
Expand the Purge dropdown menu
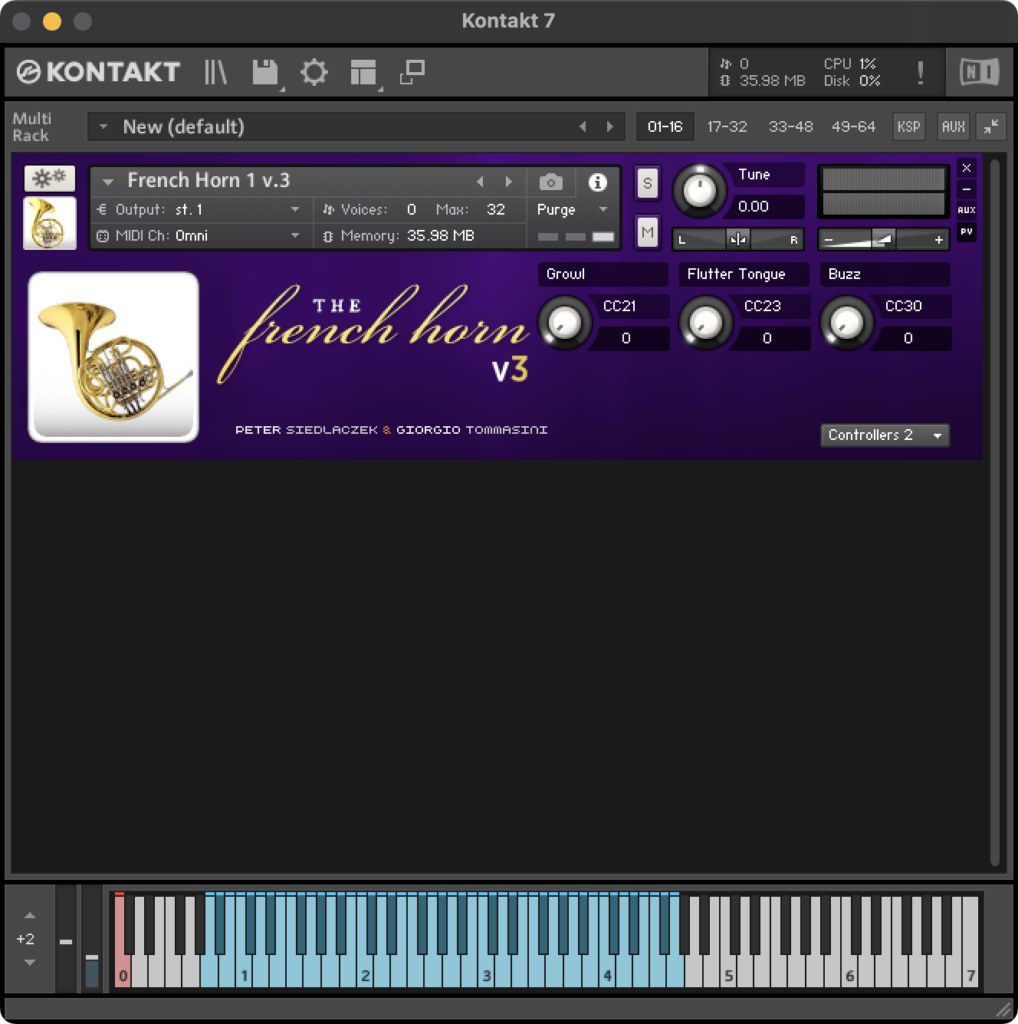(x=573, y=210)
